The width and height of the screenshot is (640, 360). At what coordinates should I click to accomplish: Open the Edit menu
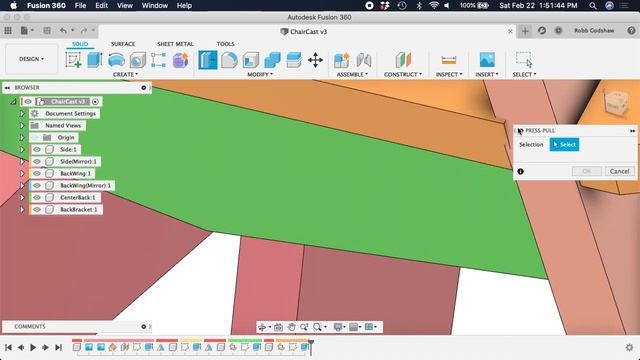tap(101, 6)
